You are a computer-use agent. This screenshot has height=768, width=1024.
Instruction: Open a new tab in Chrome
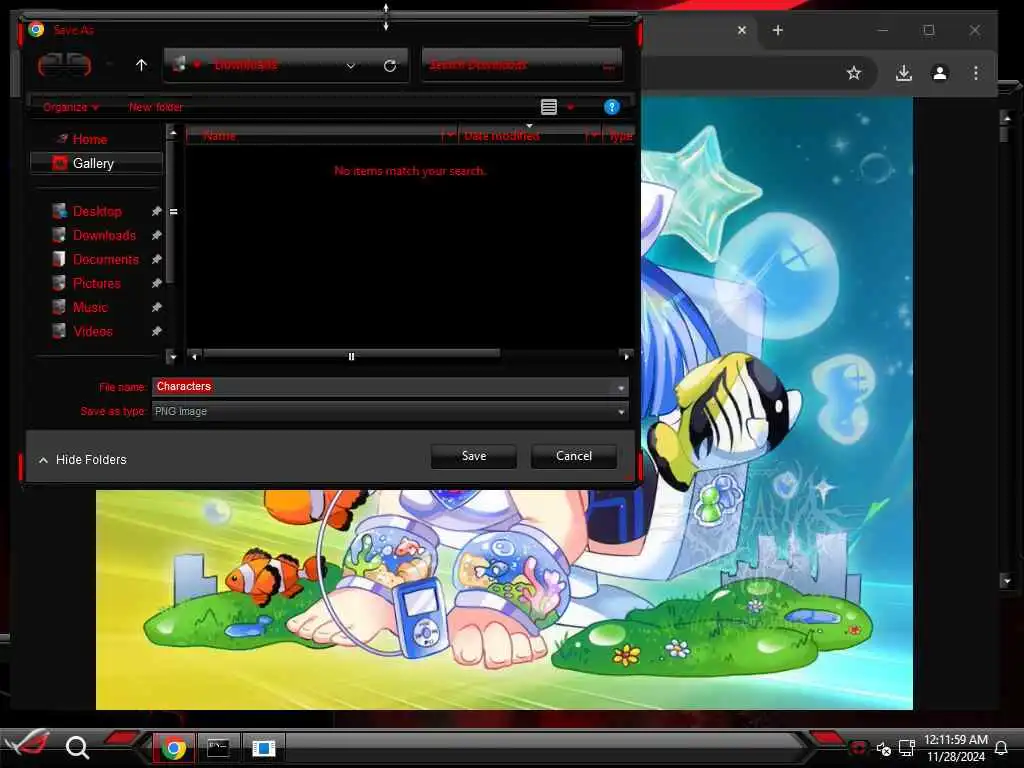(x=778, y=30)
